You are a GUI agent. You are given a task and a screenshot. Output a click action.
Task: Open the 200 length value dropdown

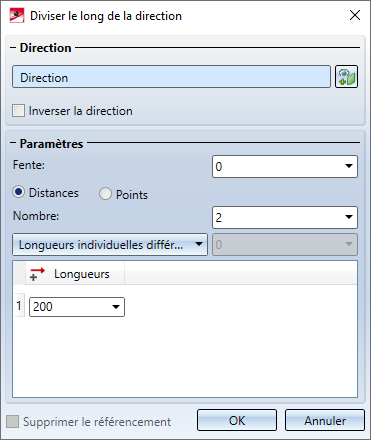pos(116,307)
